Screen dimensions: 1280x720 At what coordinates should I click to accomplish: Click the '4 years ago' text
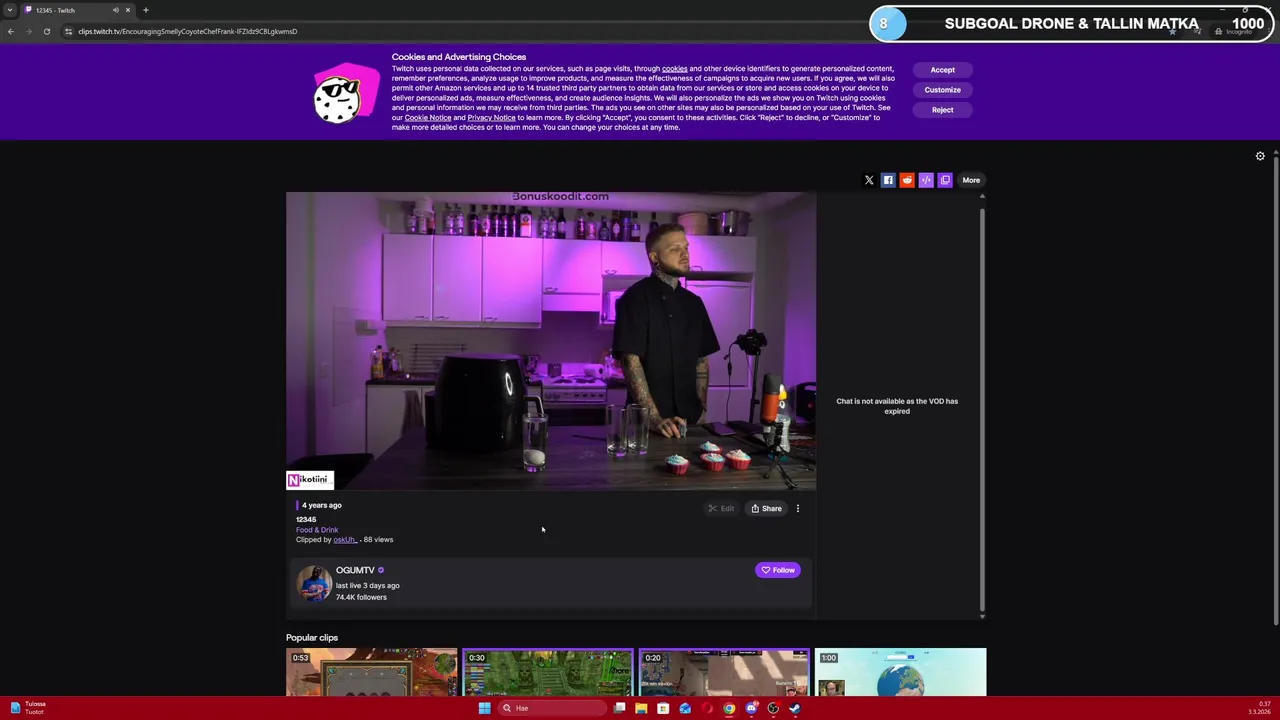(321, 505)
